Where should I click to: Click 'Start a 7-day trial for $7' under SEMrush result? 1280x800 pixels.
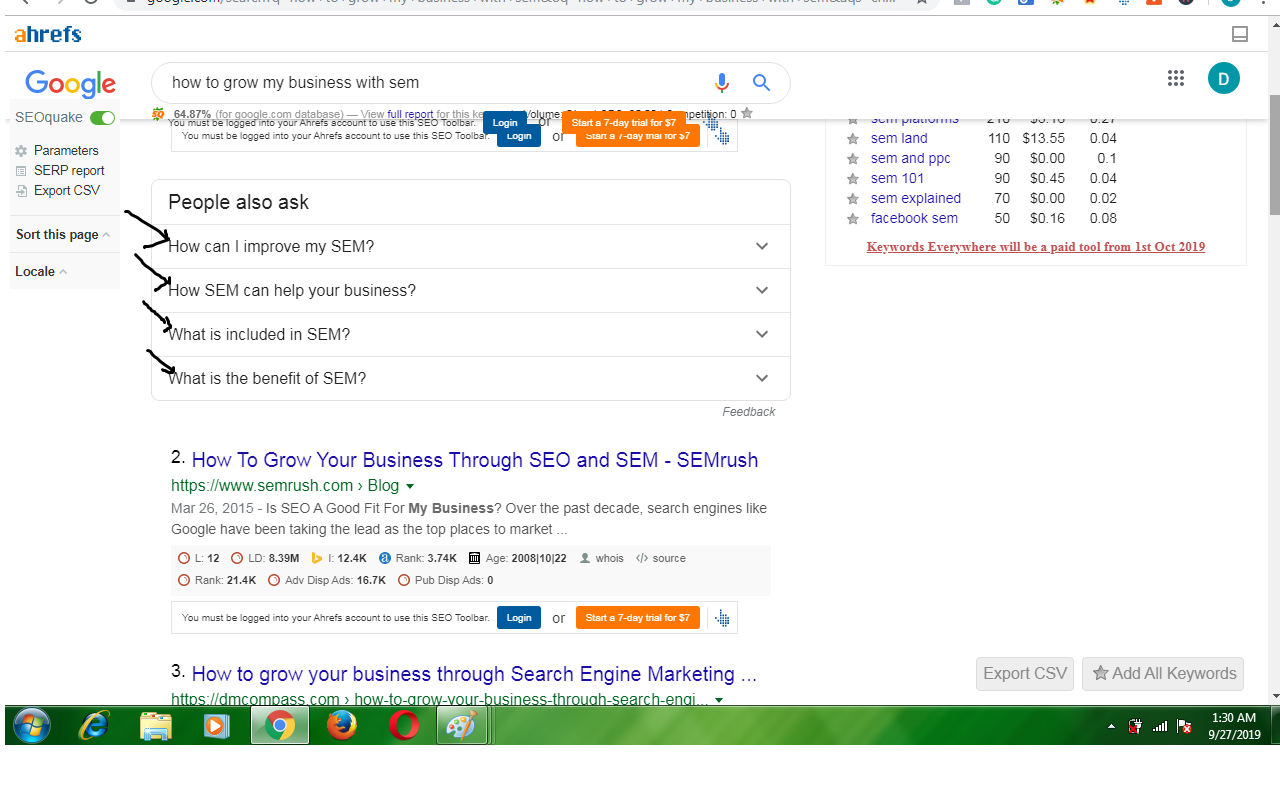(x=638, y=618)
